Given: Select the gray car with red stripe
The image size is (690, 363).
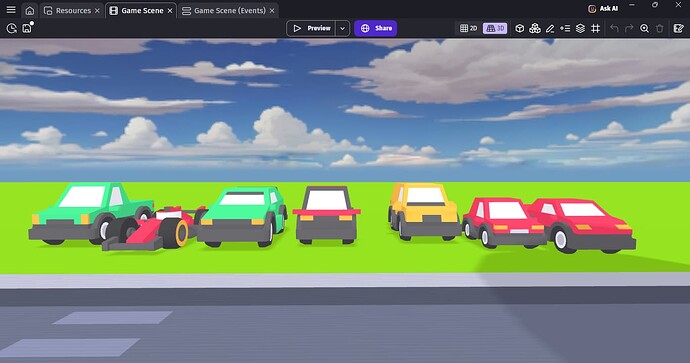Looking at the screenshot, I should (326, 215).
